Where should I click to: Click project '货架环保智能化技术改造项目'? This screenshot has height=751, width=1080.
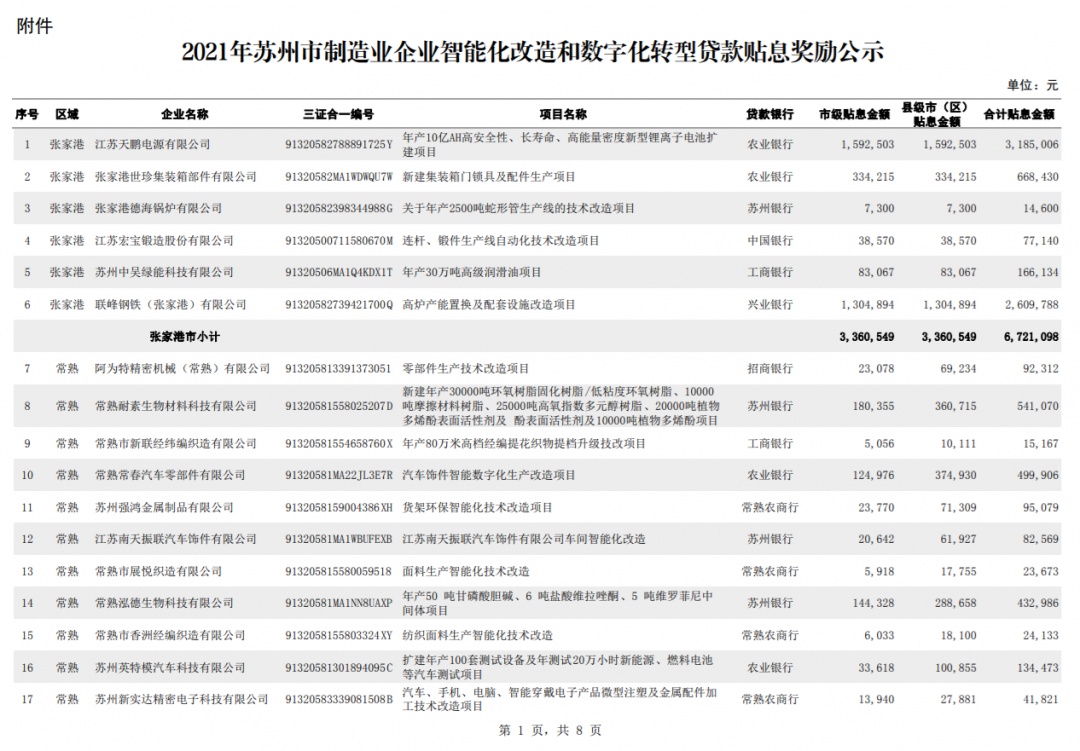click(x=477, y=508)
